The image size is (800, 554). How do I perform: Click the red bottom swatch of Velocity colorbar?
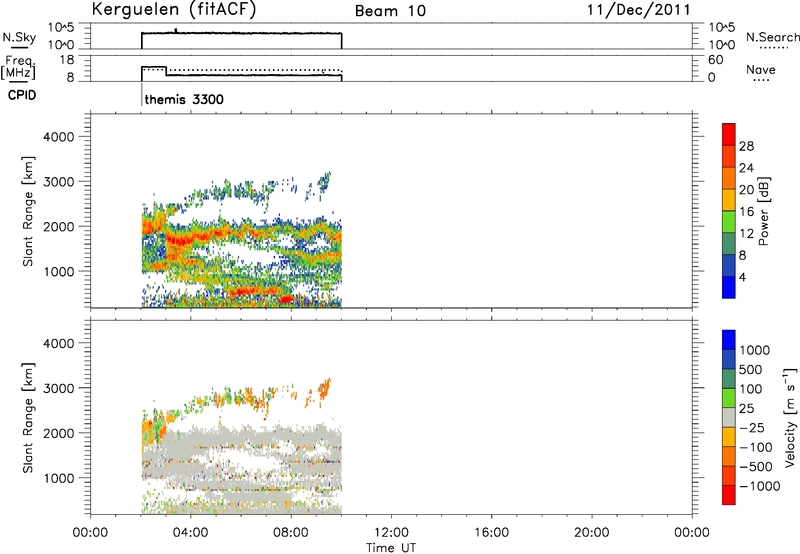click(729, 495)
